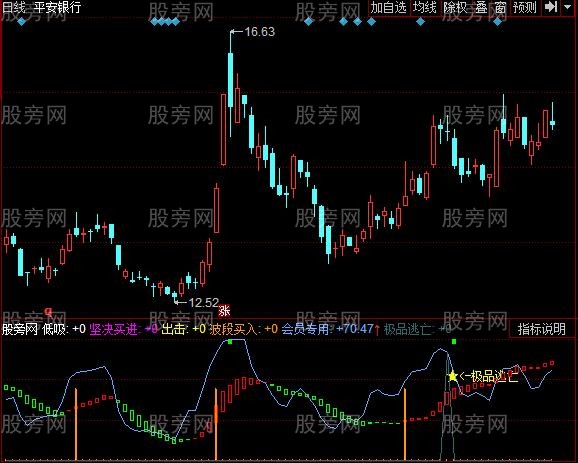Image resolution: width=578 pixels, height=463 pixels.
Task: Click the blue diamond marker below 均线
Action: click(420, 22)
